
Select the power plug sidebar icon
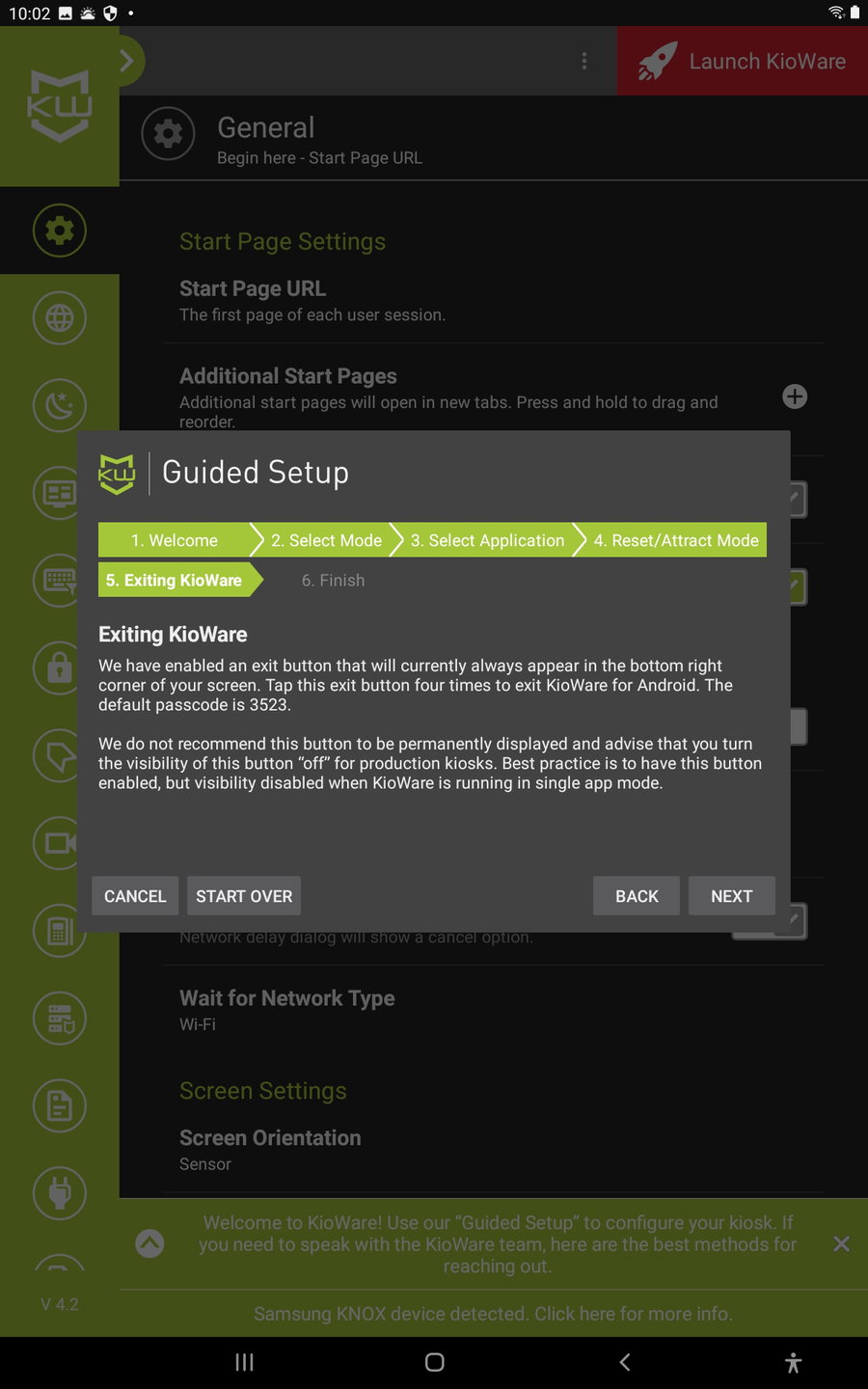coord(60,1193)
